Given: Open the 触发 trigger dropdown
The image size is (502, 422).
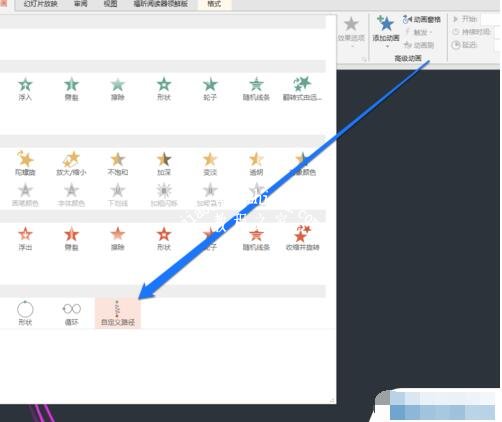Looking at the screenshot, I should pyautogui.click(x=419, y=32).
